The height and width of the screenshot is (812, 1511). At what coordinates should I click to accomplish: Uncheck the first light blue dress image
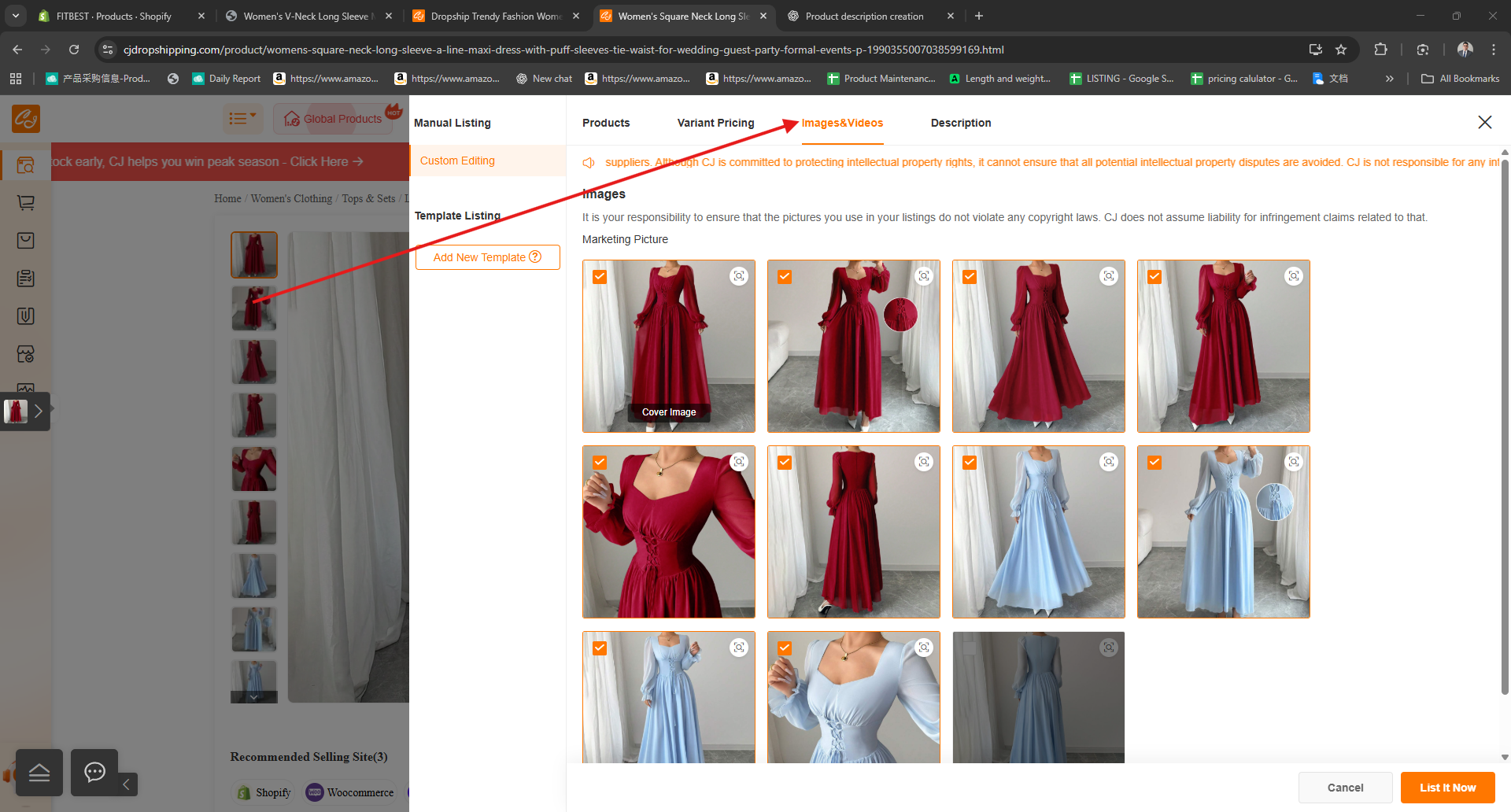click(970, 463)
